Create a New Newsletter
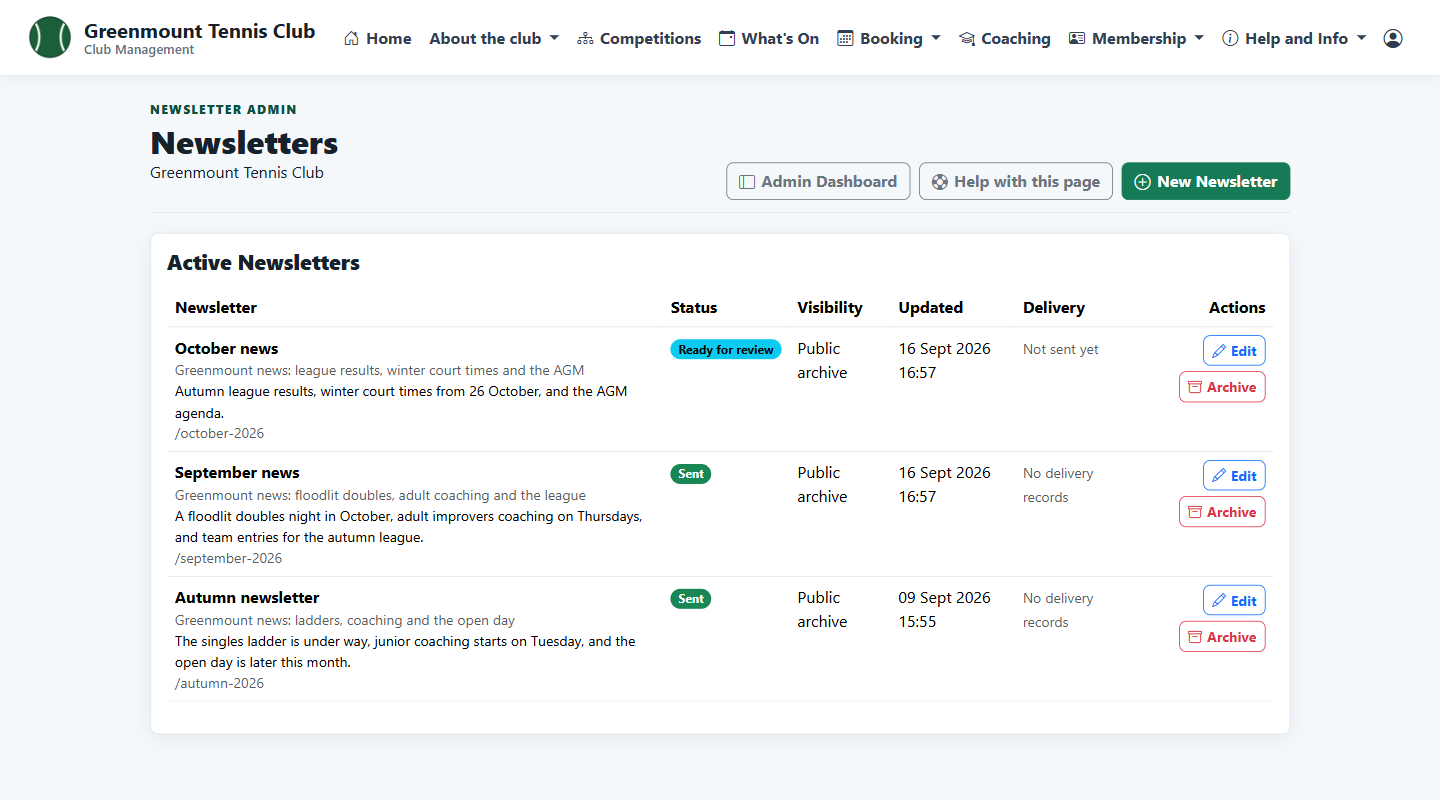 click(1206, 182)
